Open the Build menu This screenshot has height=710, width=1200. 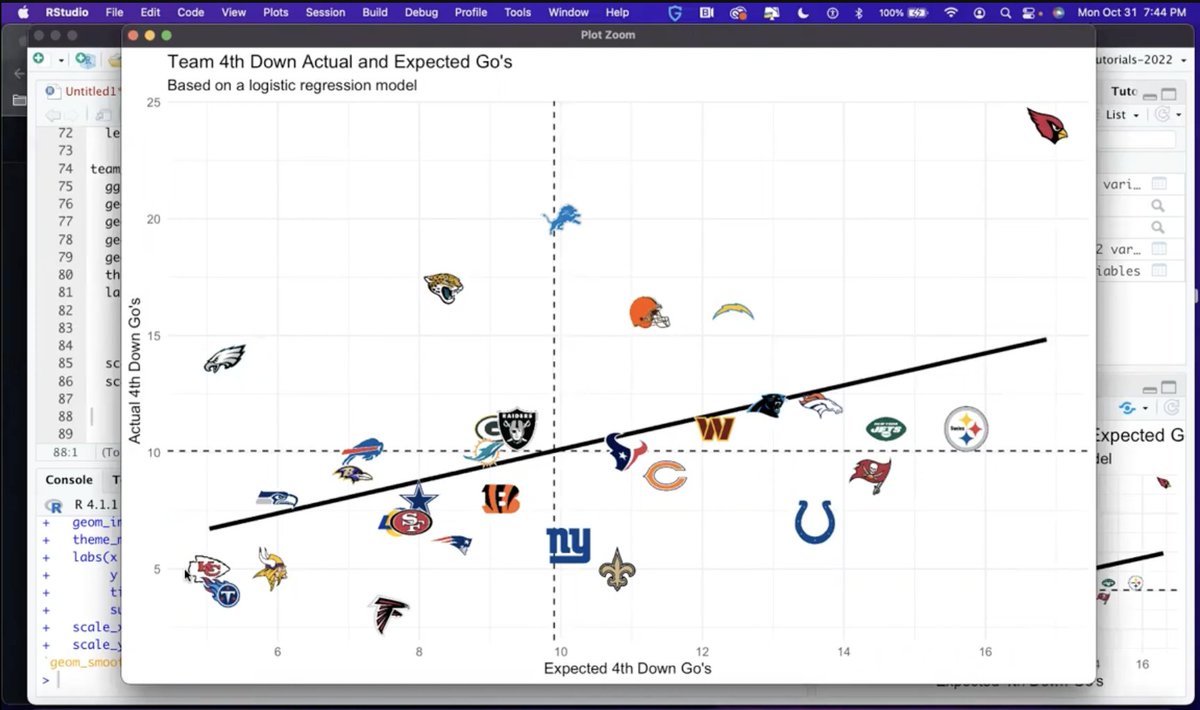375,12
